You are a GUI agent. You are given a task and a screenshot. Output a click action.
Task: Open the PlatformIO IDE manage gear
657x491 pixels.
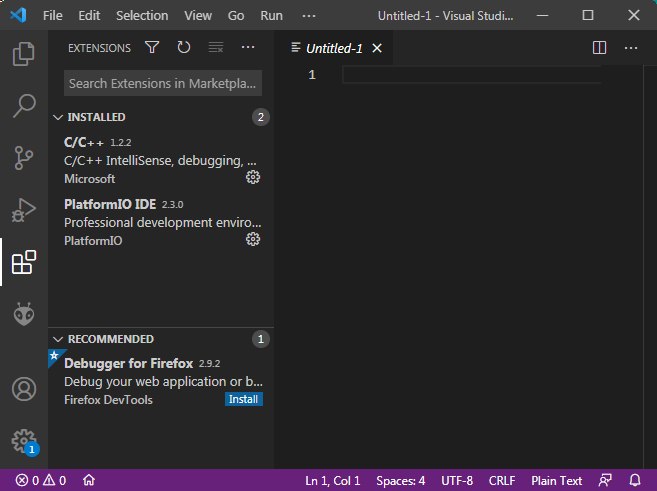[x=253, y=239]
